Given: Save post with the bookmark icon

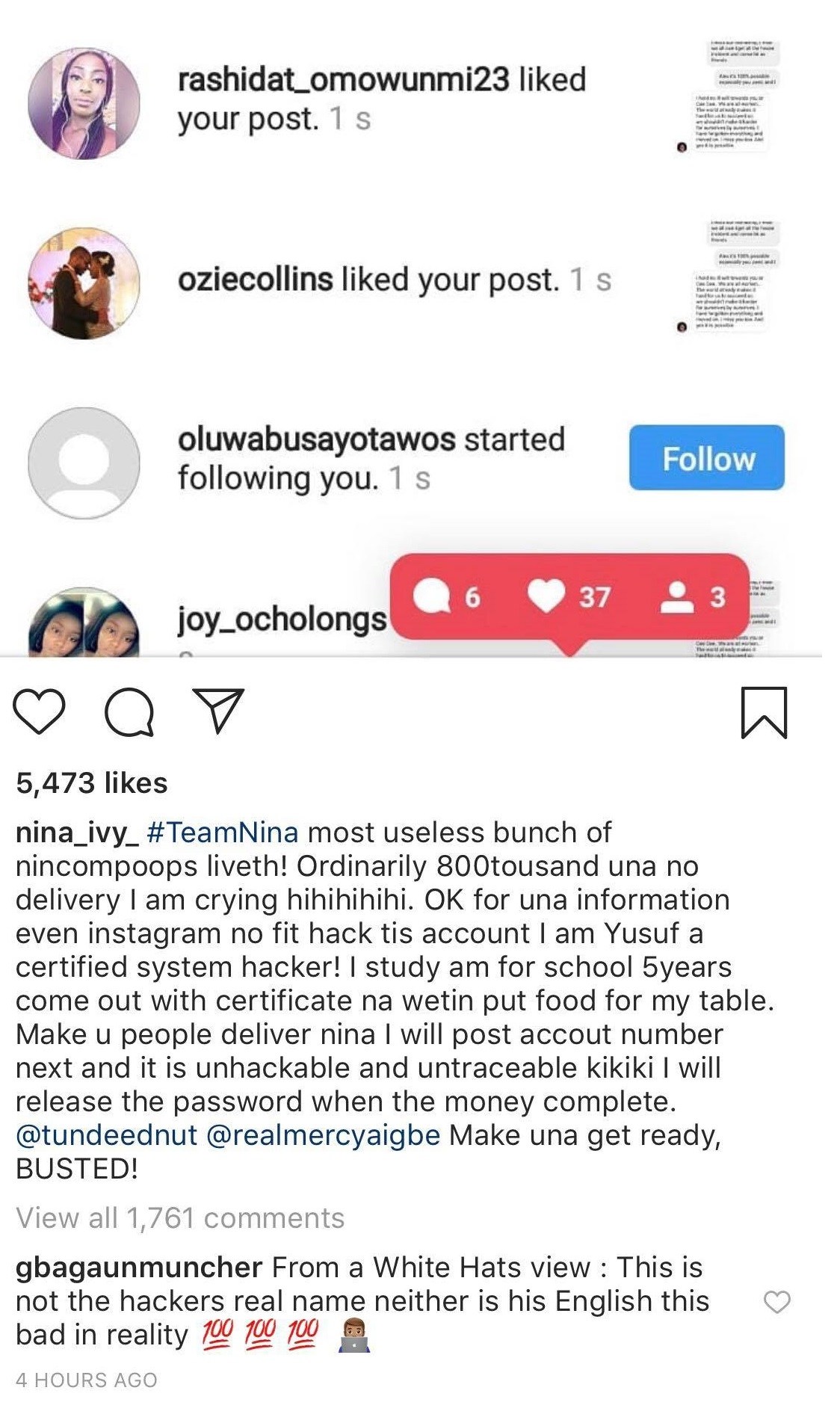Looking at the screenshot, I should click(764, 712).
